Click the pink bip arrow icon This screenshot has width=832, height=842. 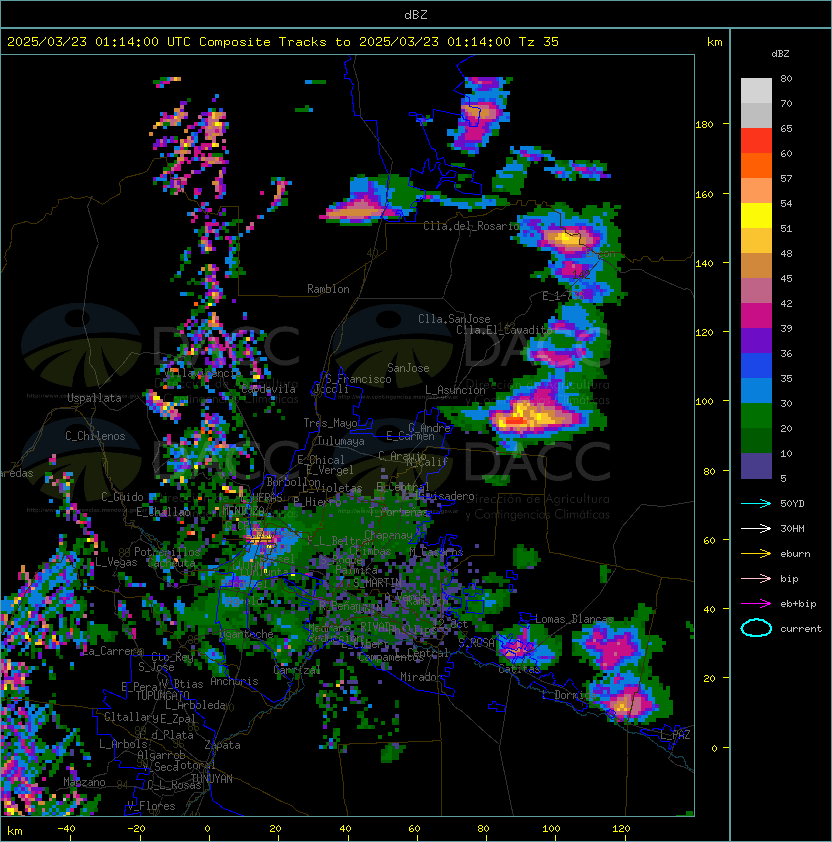[x=756, y=579]
